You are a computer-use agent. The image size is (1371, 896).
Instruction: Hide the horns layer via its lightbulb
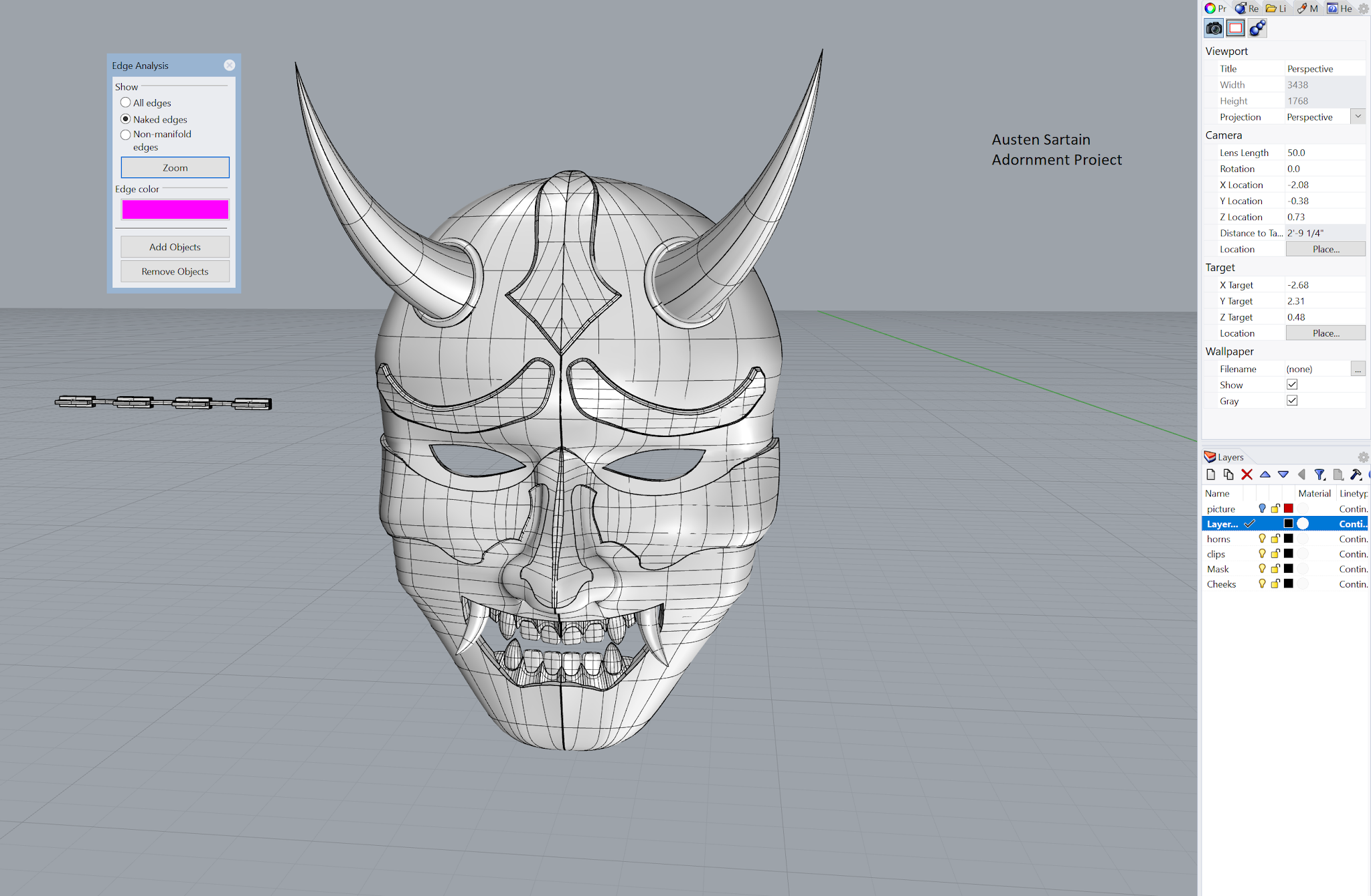click(1262, 539)
